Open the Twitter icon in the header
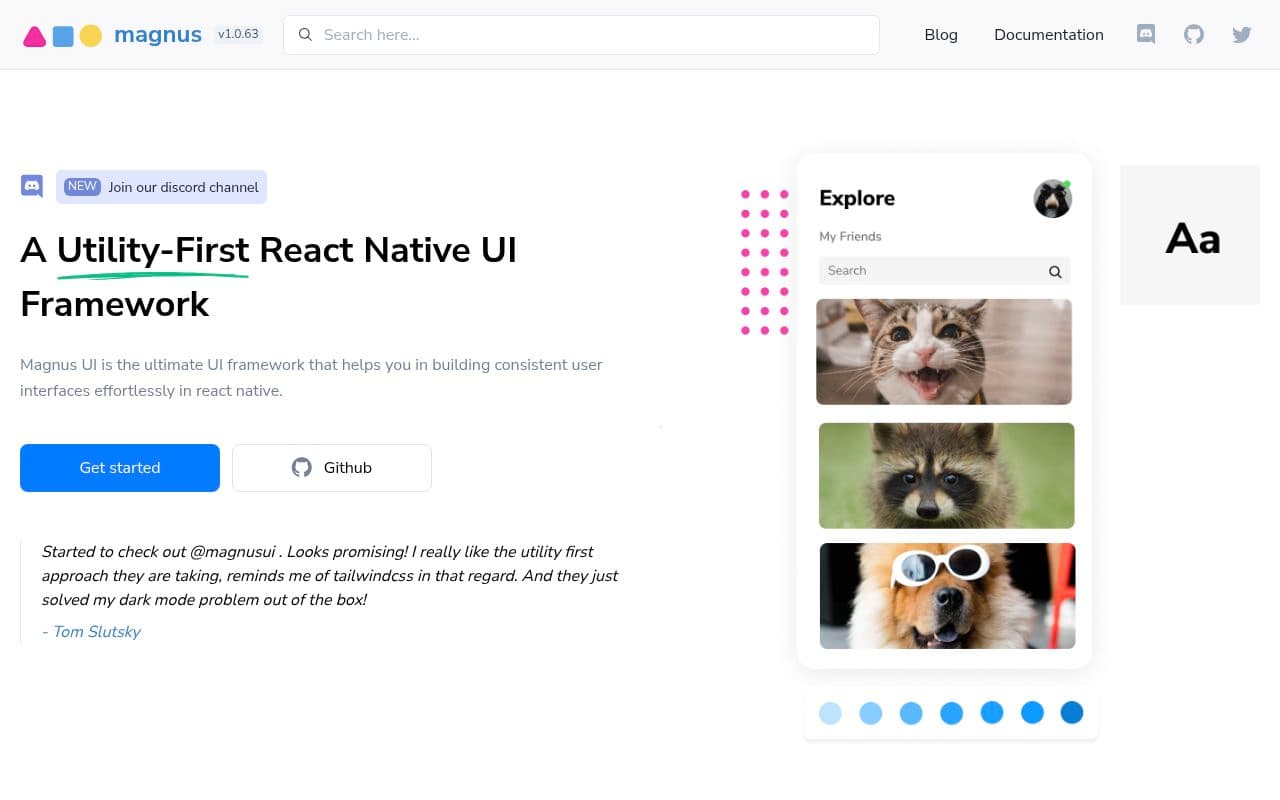The width and height of the screenshot is (1280, 800). pyautogui.click(x=1242, y=34)
